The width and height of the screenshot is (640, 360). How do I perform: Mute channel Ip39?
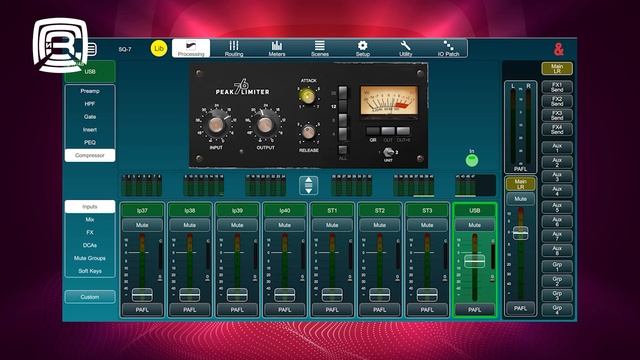click(237, 225)
